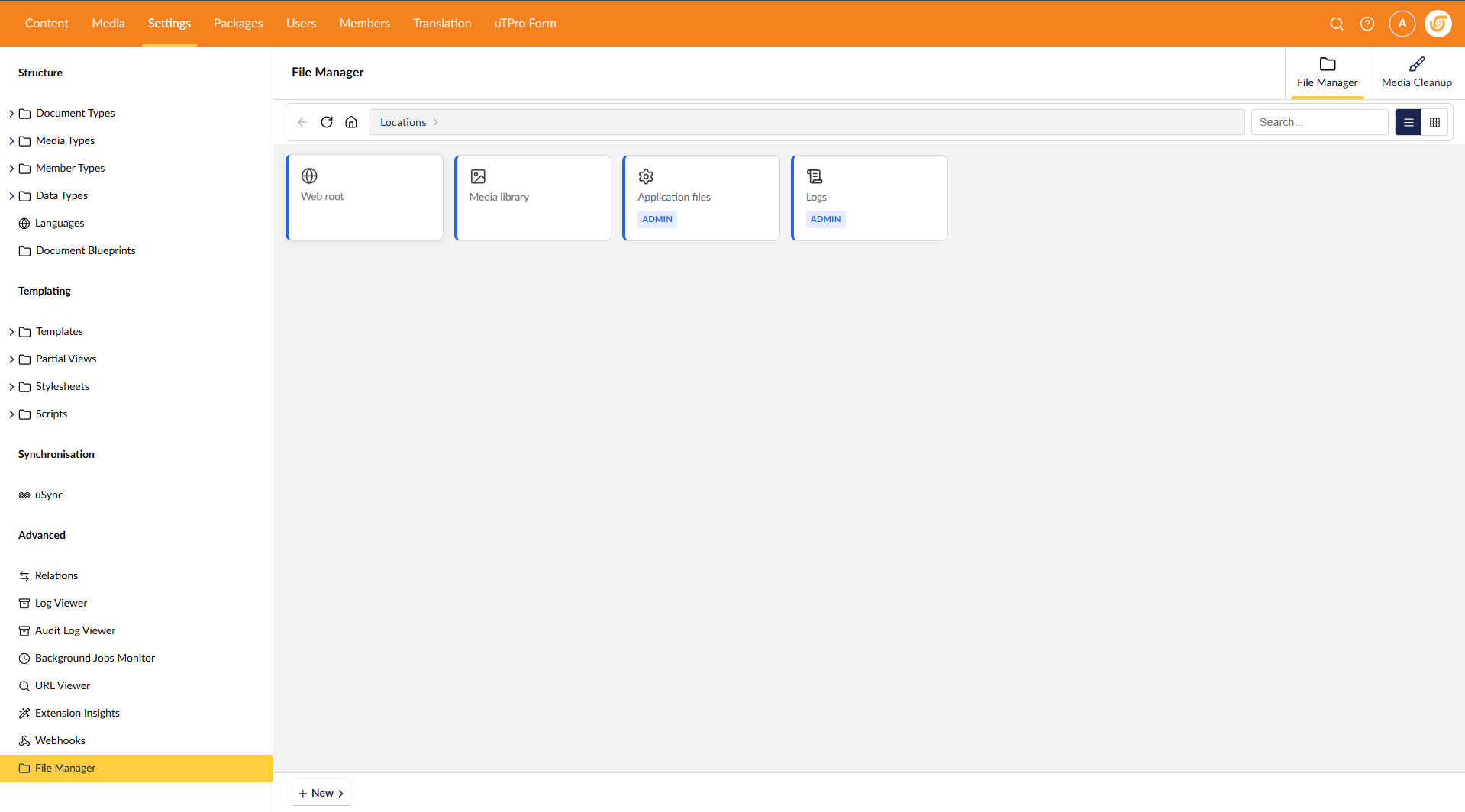Open the Packages section
This screenshot has width=1465, height=812.
[238, 24]
